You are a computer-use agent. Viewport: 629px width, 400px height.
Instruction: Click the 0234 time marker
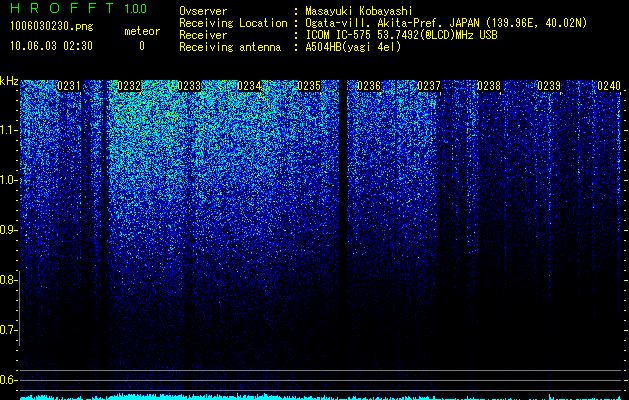coord(249,86)
